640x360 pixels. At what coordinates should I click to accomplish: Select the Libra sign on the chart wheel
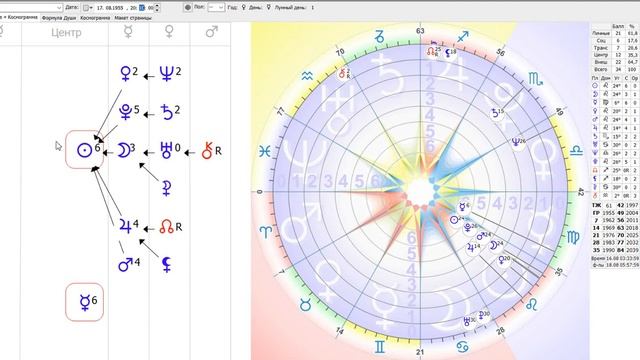coord(576,151)
